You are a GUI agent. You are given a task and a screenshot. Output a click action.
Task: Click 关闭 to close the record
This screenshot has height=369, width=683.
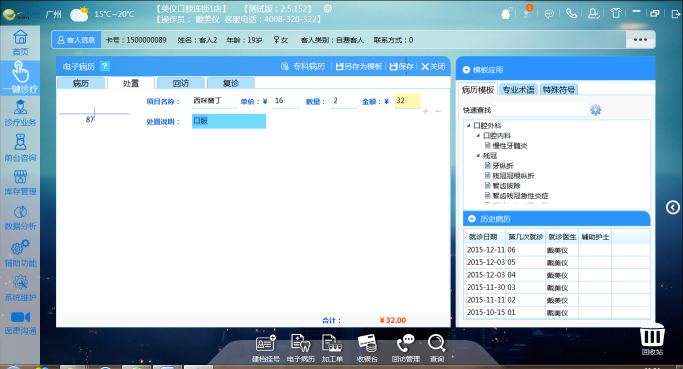(x=433, y=66)
